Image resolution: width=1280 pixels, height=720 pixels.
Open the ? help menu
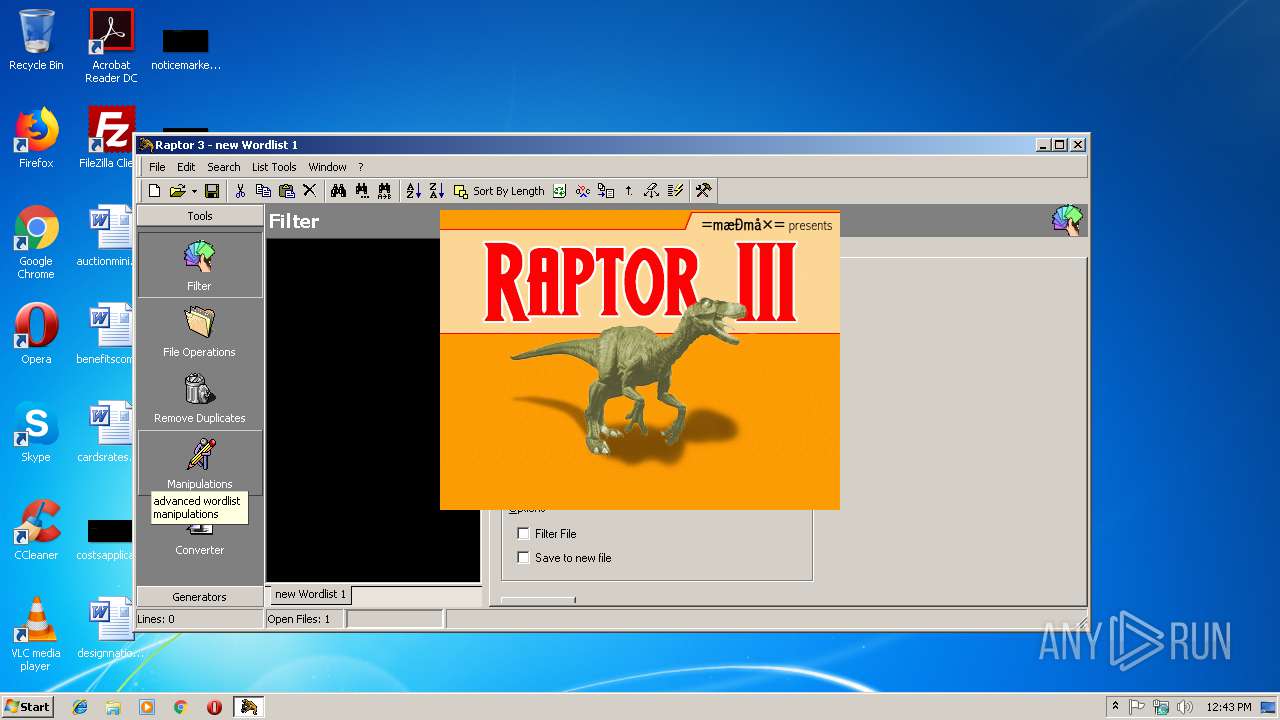click(x=361, y=167)
